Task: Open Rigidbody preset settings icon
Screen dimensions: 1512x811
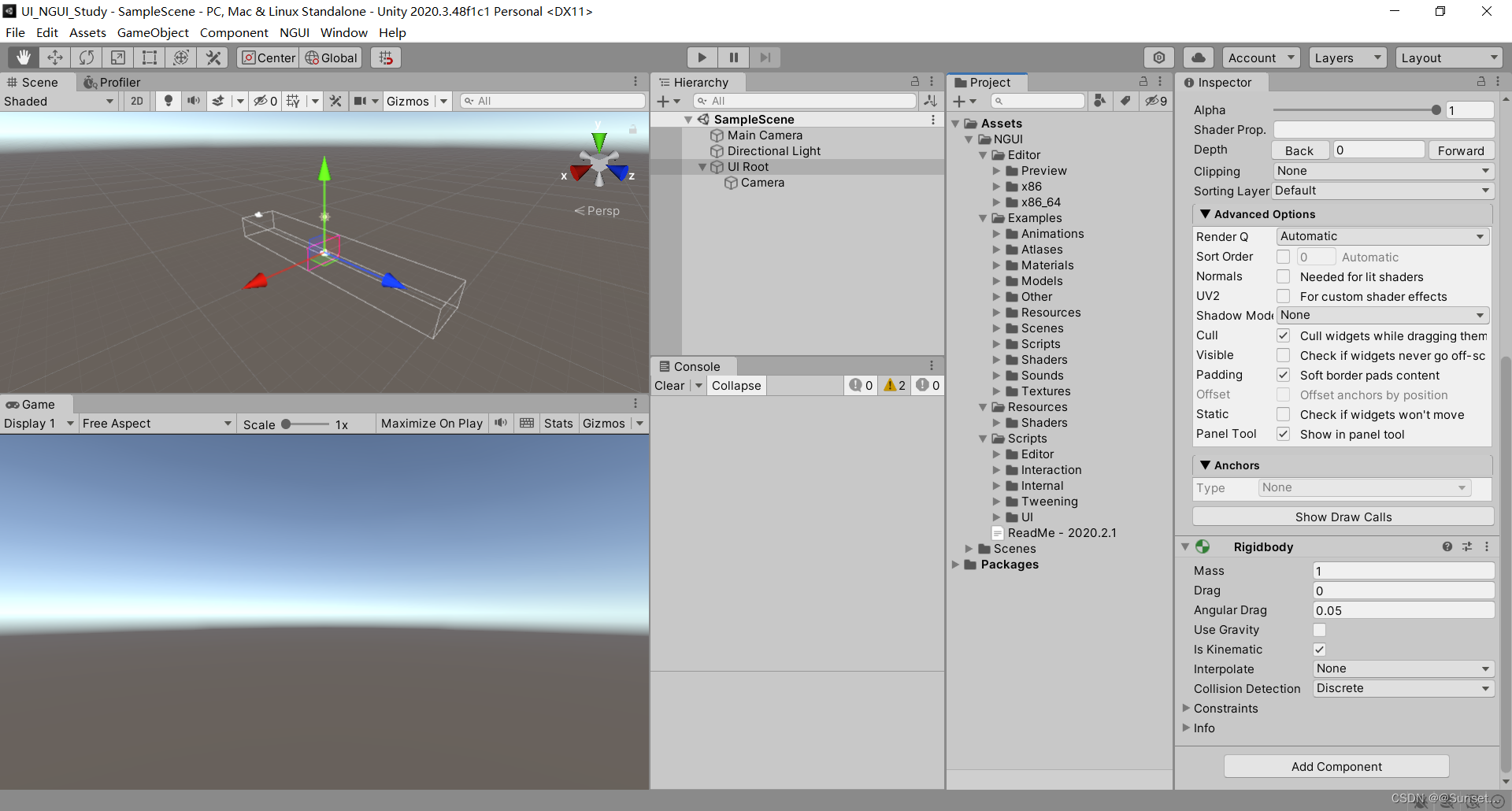Action: pos(1467,546)
